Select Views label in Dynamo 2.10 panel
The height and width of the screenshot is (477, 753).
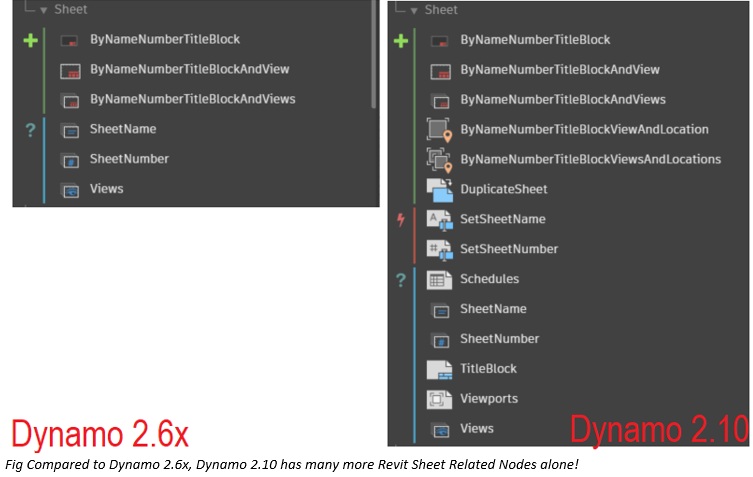tap(477, 428)
